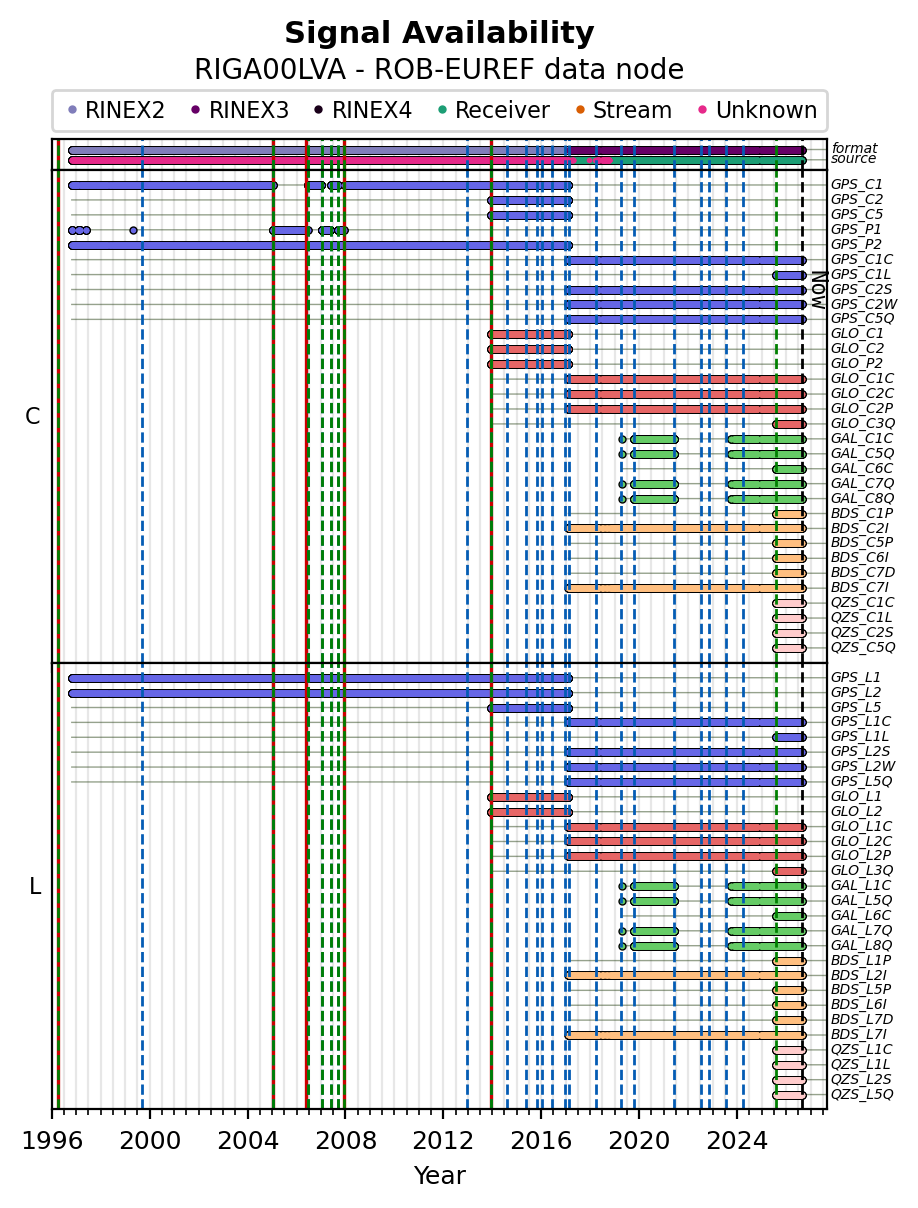Click the GPS_P1 isolated dot near 1999
Viewport: 918px width, 1208px height.
tap(133, 230)
